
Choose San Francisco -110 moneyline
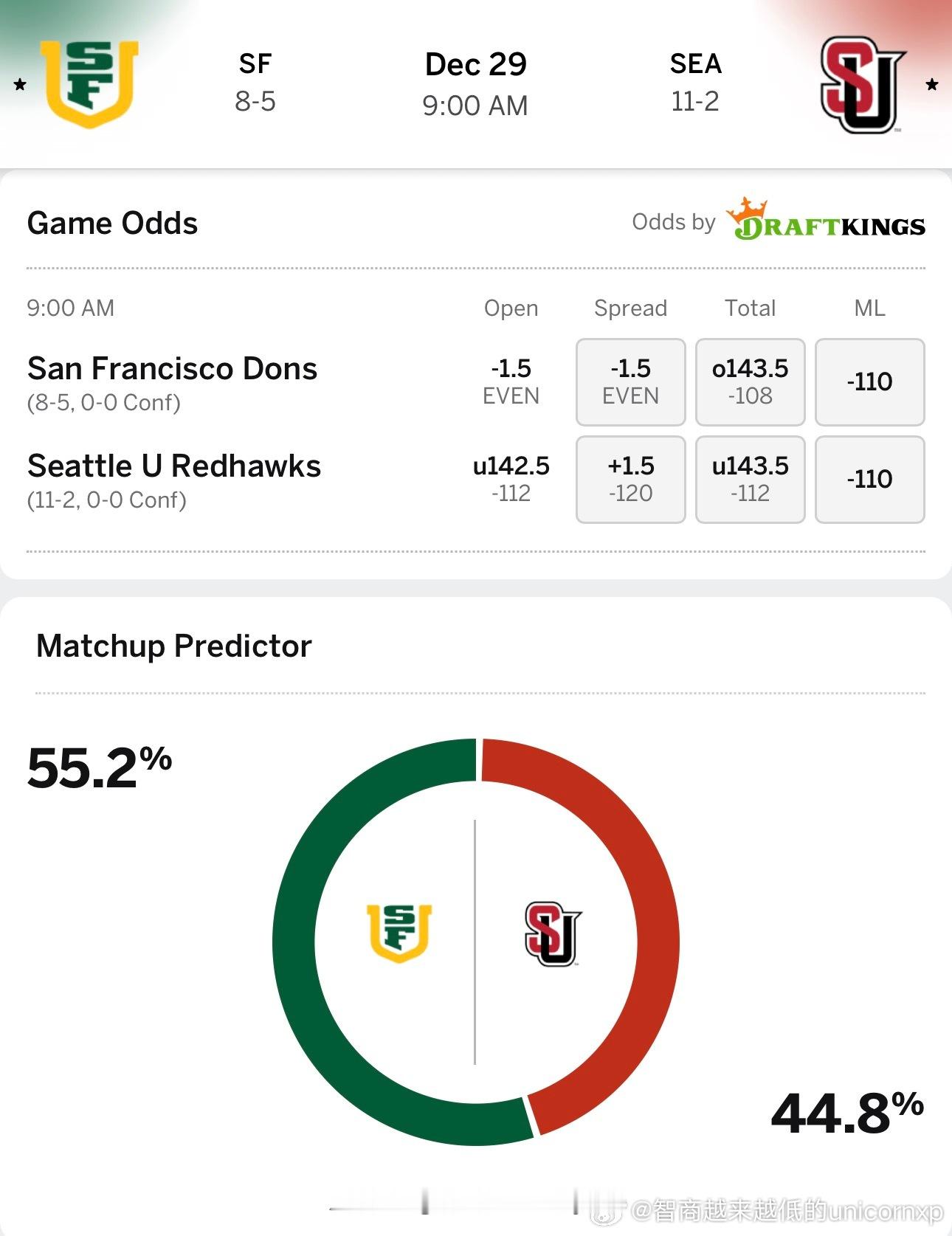point(869,382)
